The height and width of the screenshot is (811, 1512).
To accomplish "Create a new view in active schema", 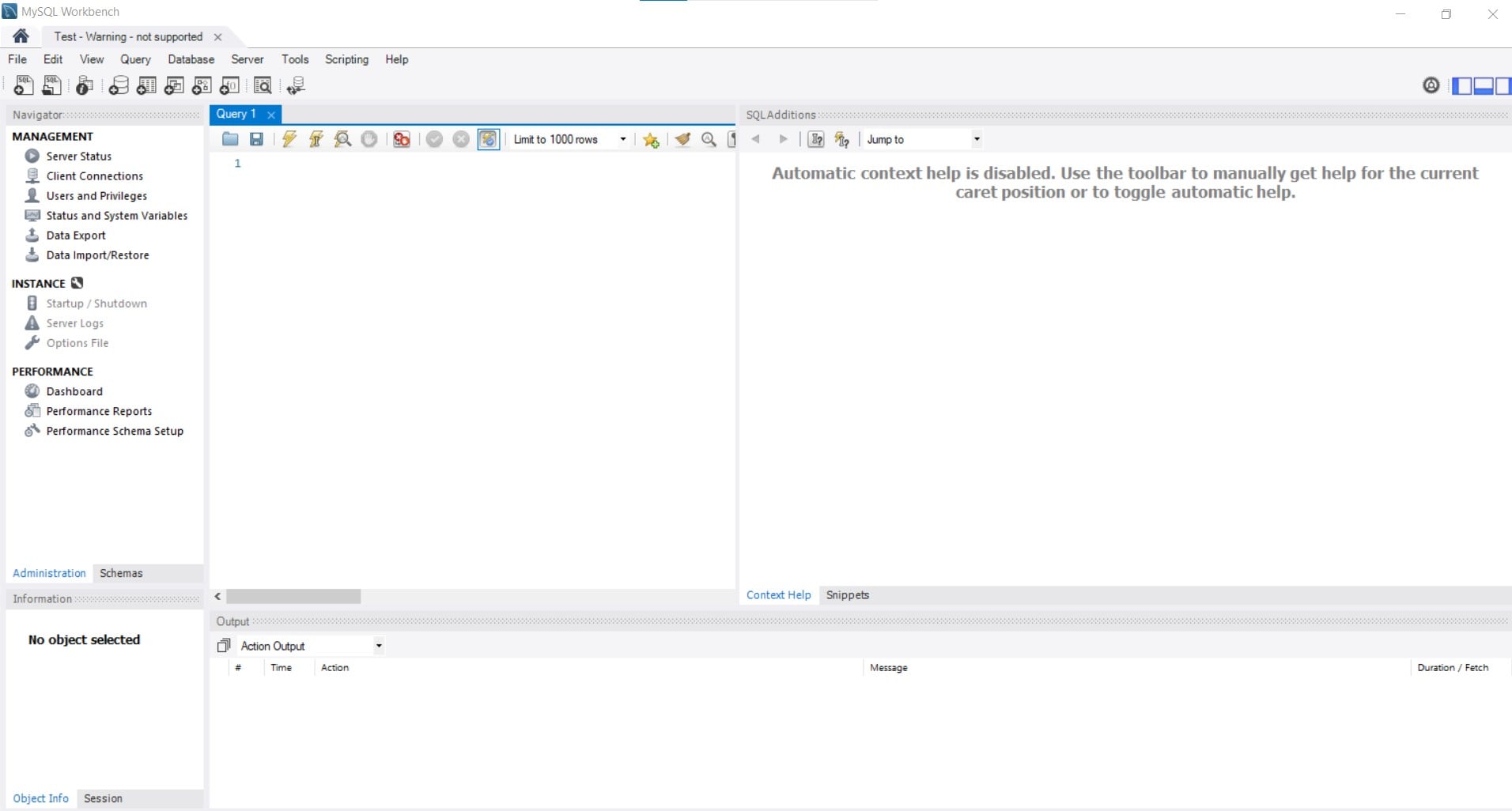I will (174, 85).
